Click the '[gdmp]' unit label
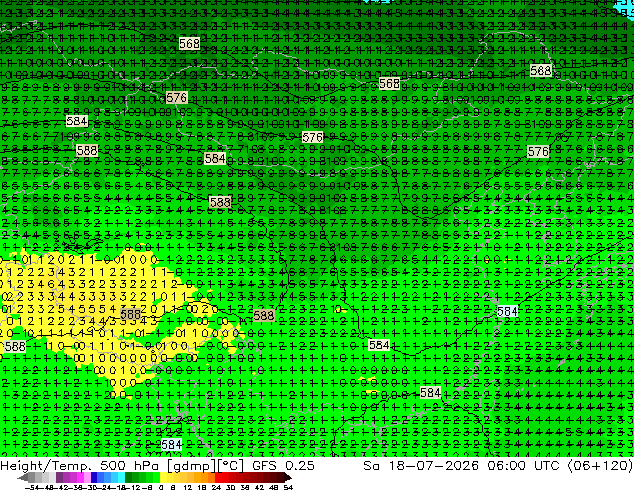Image resolution: width=634 pixels, height=490 pixels. pos(190,466)
